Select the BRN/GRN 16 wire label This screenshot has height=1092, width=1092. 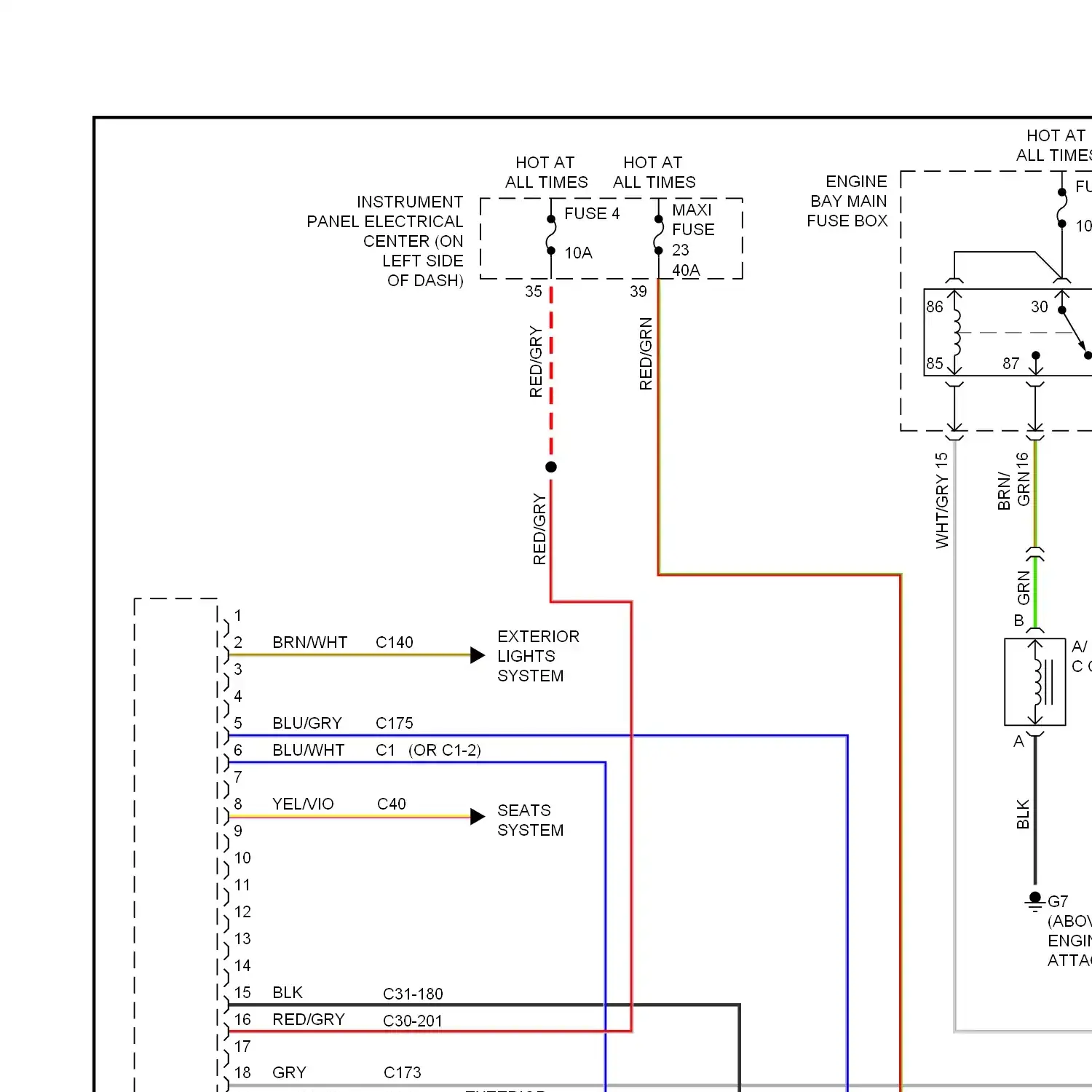pos(1013,480)
